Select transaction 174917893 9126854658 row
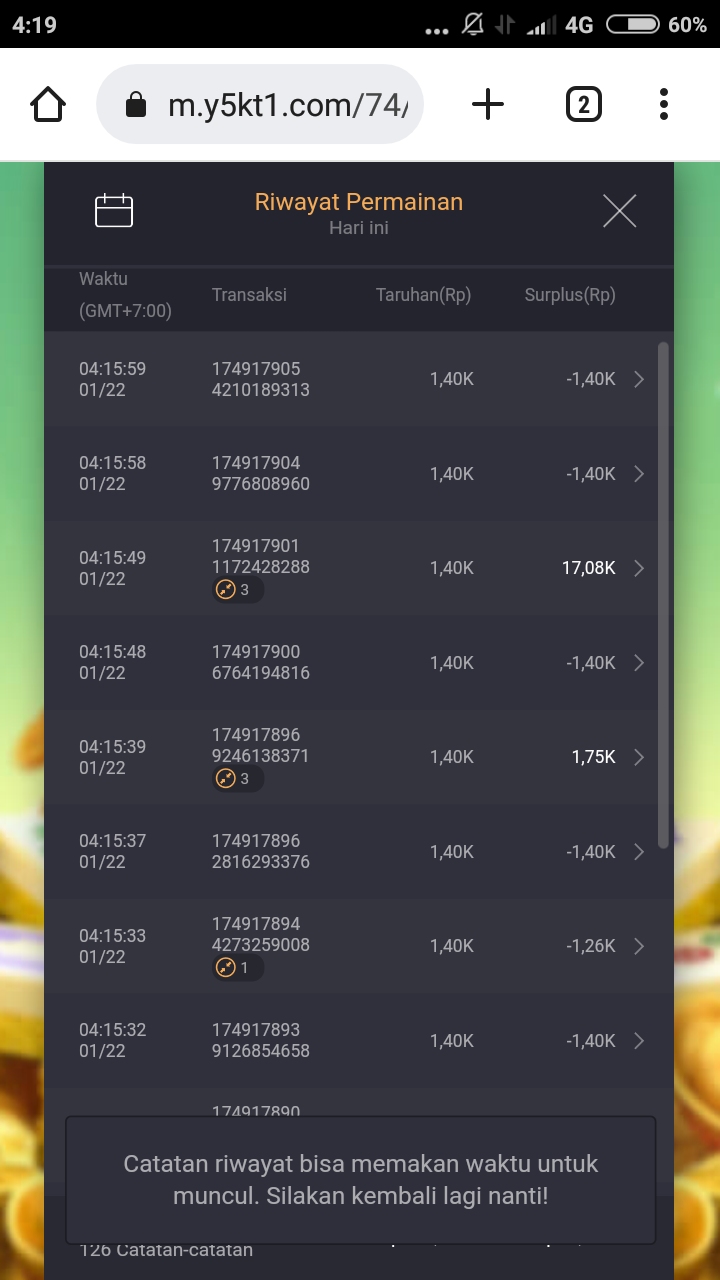 pyautogui.click(x=260, y=1040)
